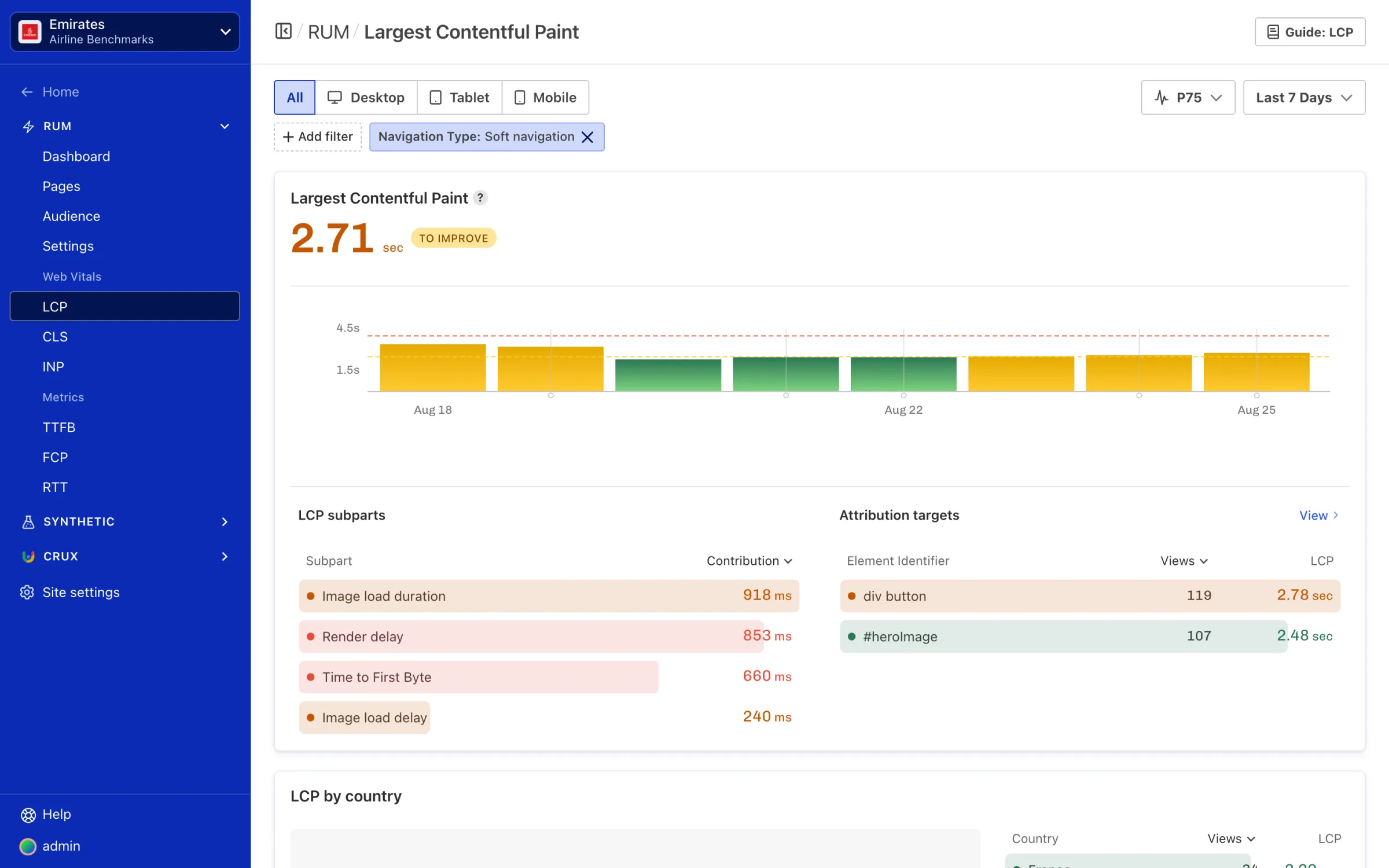Open the Last 7 Days dropdown
Viewport: 1389px width, 868px height.
[1304, 97]
